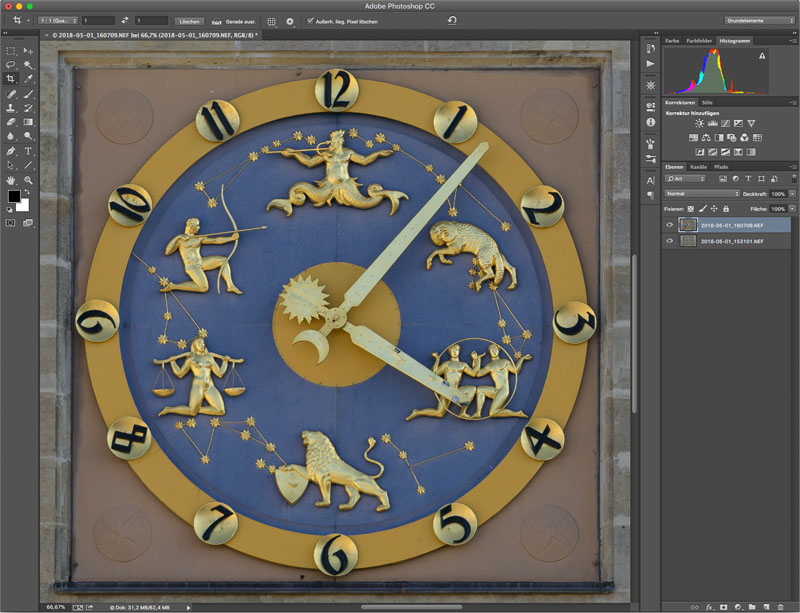
Task: Select the Lasso tool
Action: pos(11,64)
